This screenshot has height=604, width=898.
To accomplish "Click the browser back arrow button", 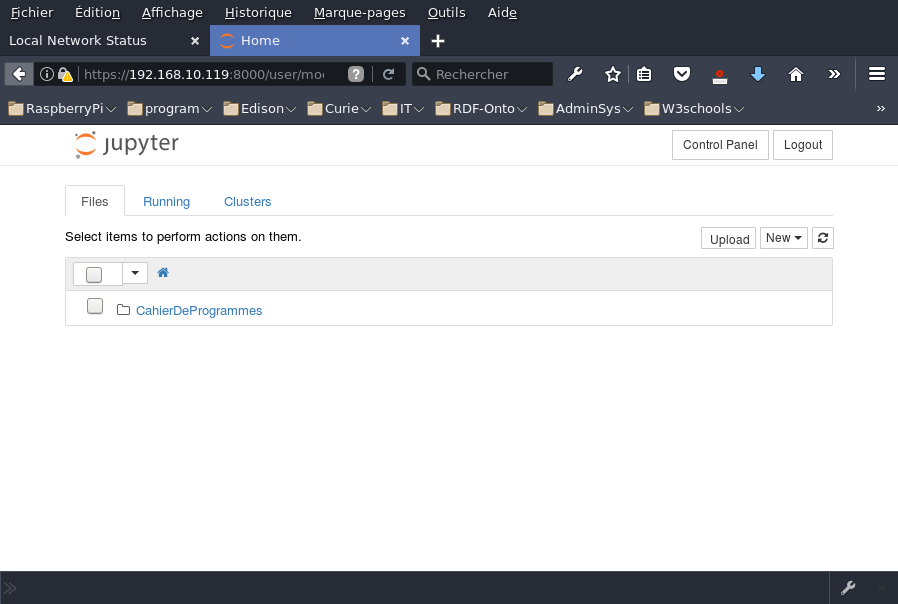I will tap(19, 74).
